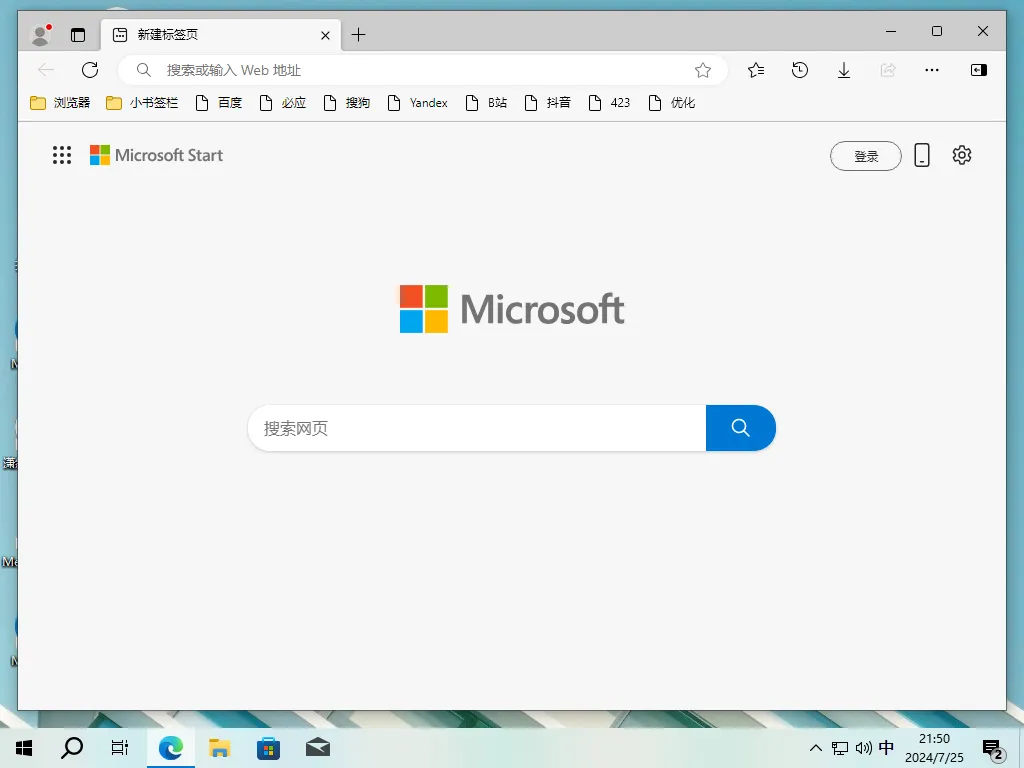The width and height of the screenshot is (1024, 768).
Task: Reload the page with the refresh icon
Action: point(90,70)
